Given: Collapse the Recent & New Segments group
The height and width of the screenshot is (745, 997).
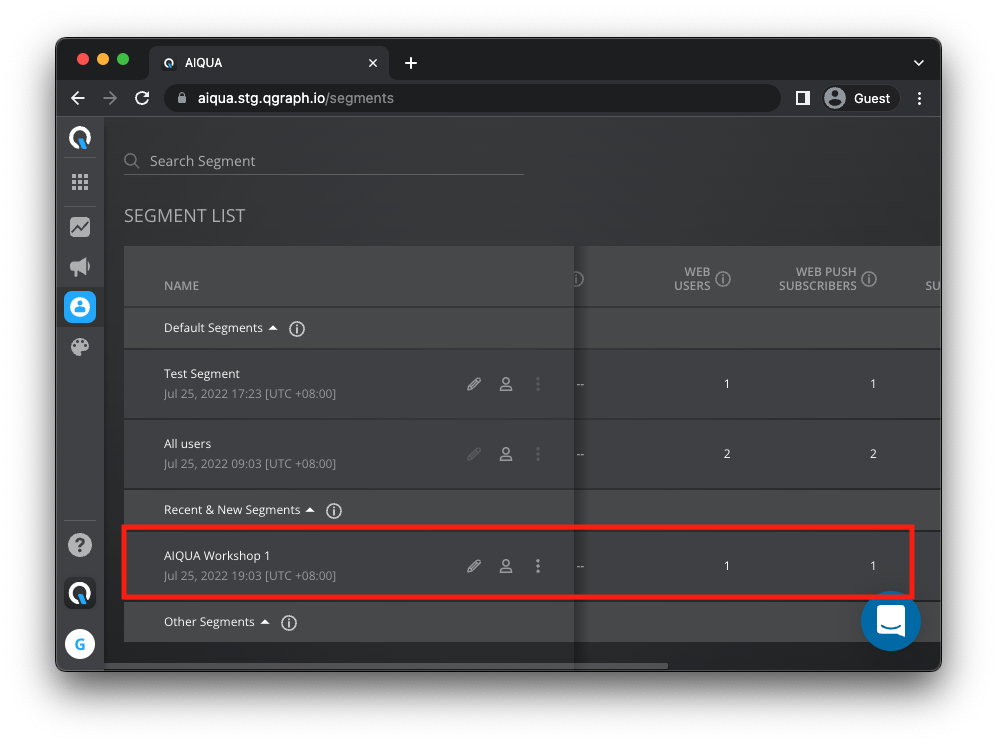Looking at the screenshot, I should pos(310,510).
